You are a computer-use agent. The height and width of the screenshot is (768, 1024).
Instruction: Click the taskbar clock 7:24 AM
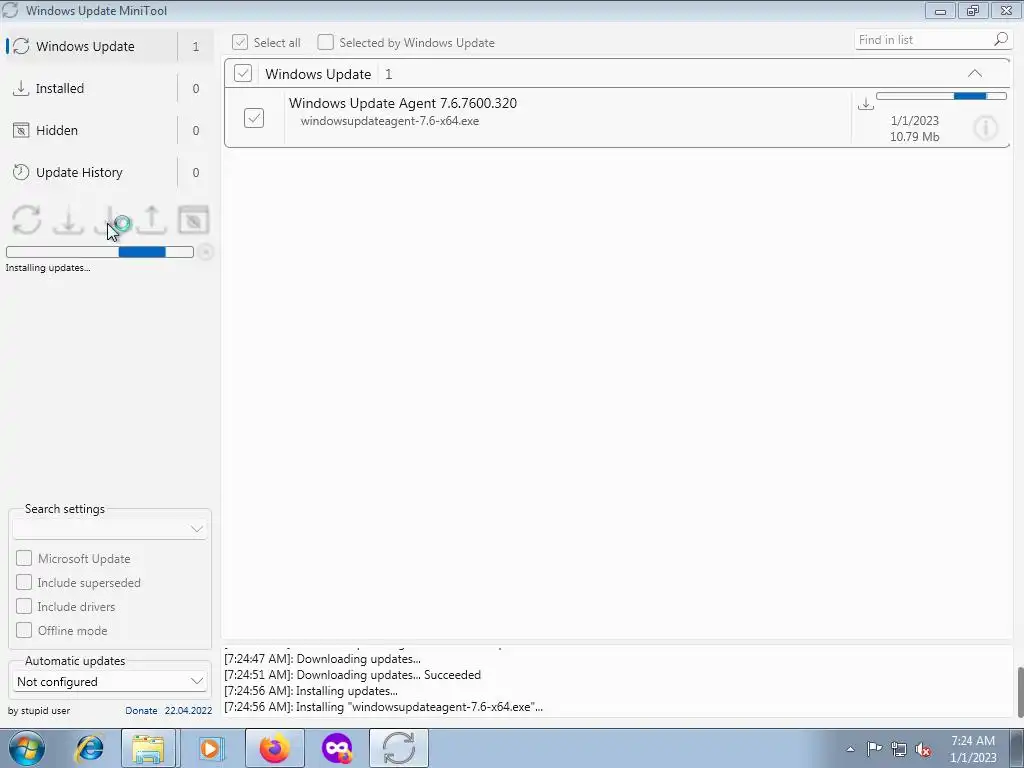click(x=973, y=741)
